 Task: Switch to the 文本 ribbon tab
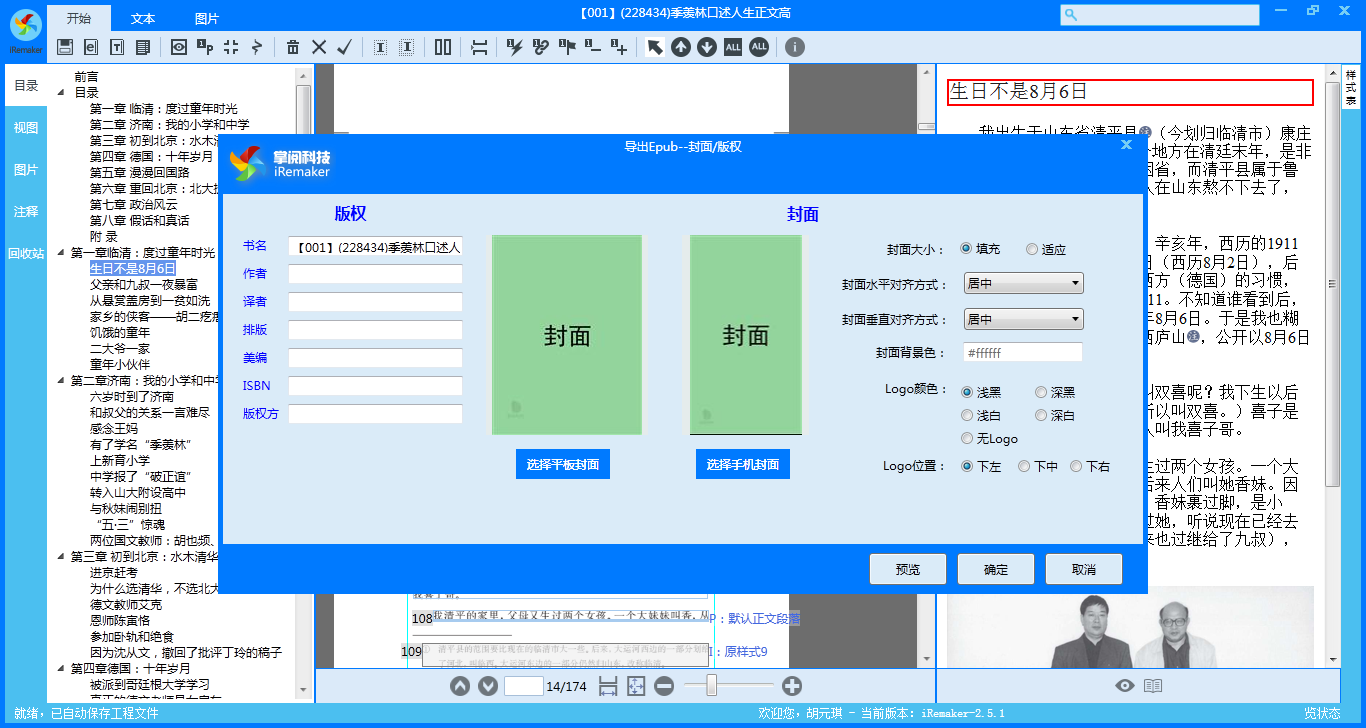(143, 19)
